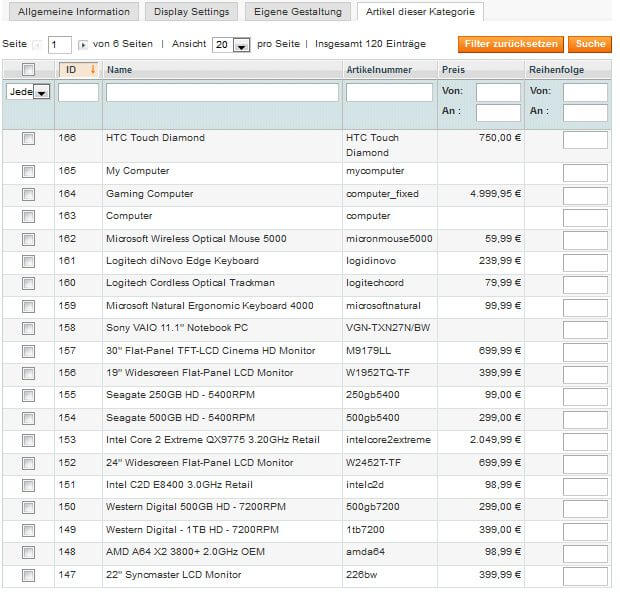Sort by ID column descending arrow
620x593 pixels.
[x=93, y=70]
